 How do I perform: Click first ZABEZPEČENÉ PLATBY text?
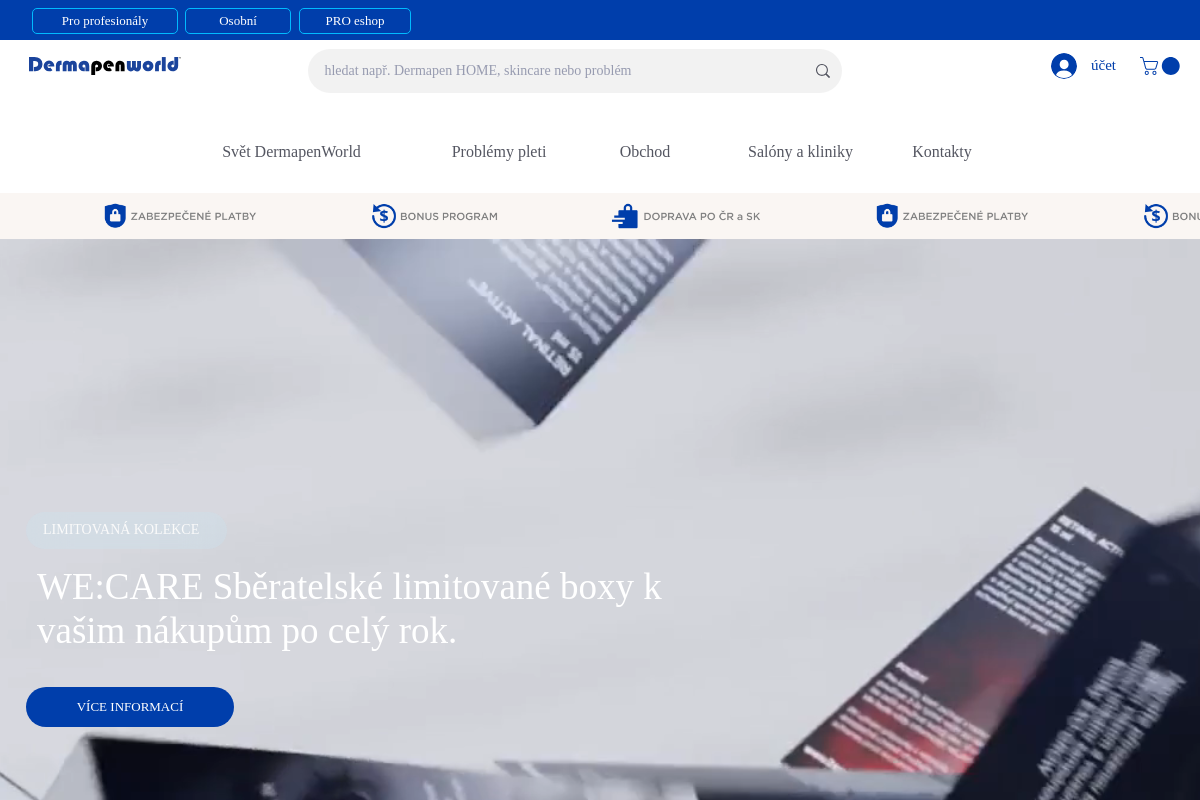click(193, 216)
